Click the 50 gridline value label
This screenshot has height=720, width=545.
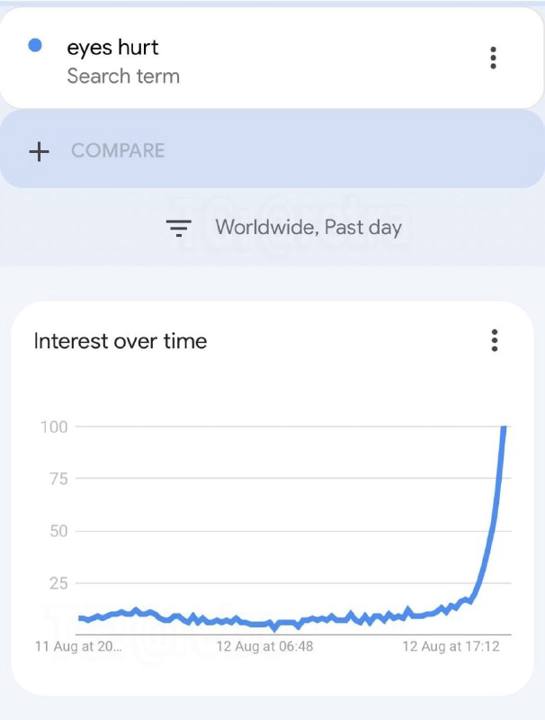coord(59,531)
